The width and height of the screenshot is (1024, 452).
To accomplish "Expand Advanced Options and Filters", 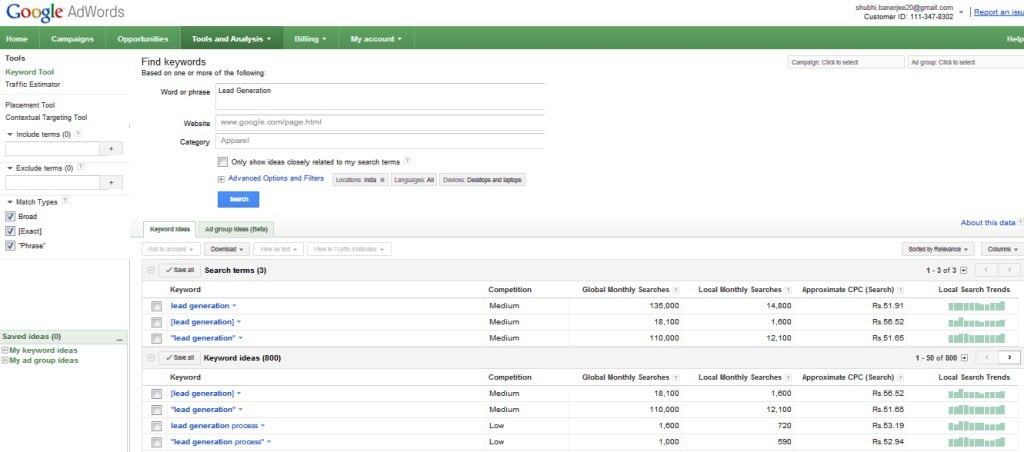I will (275, 179).
